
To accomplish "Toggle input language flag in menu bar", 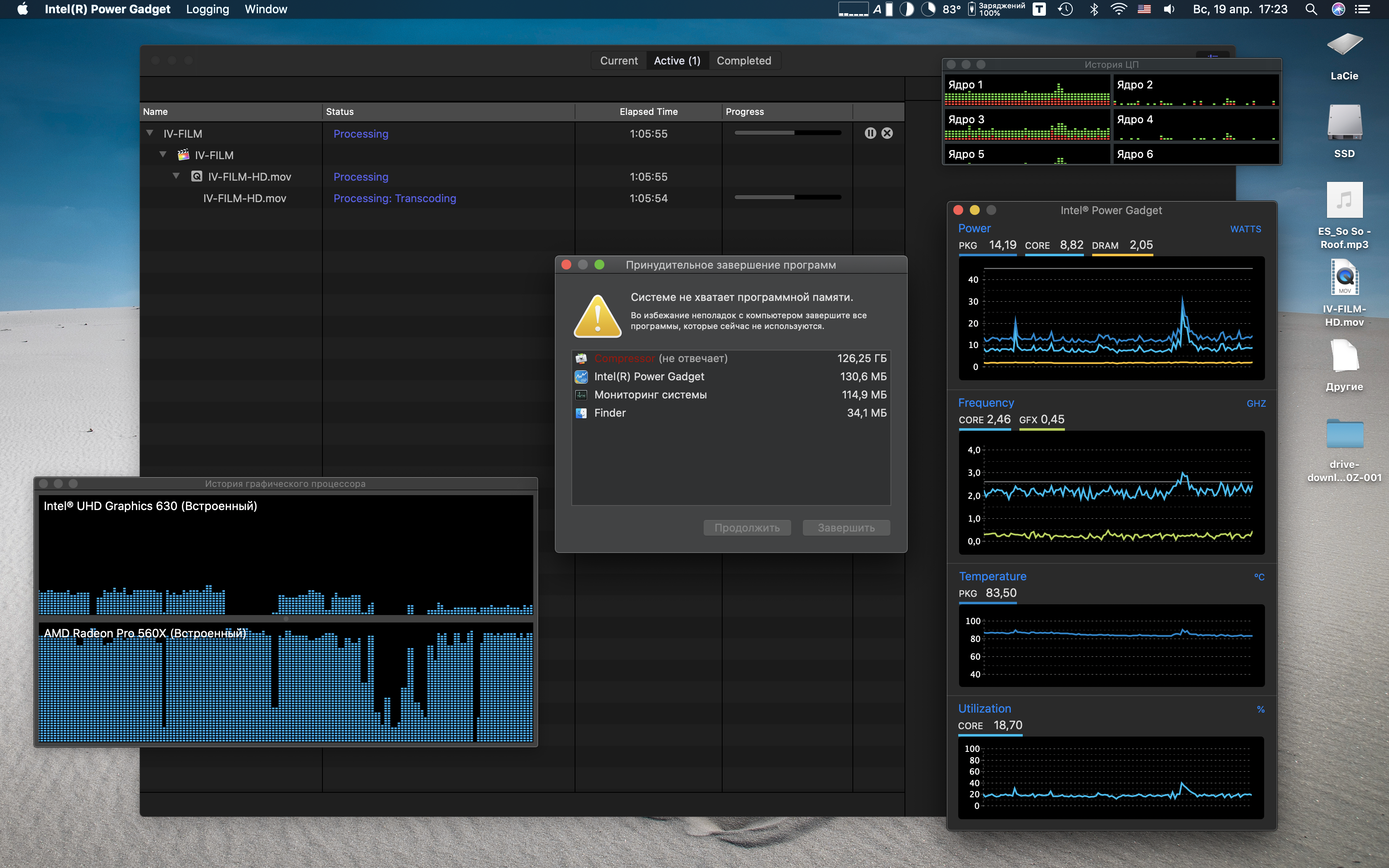I will click(1144, 9).
